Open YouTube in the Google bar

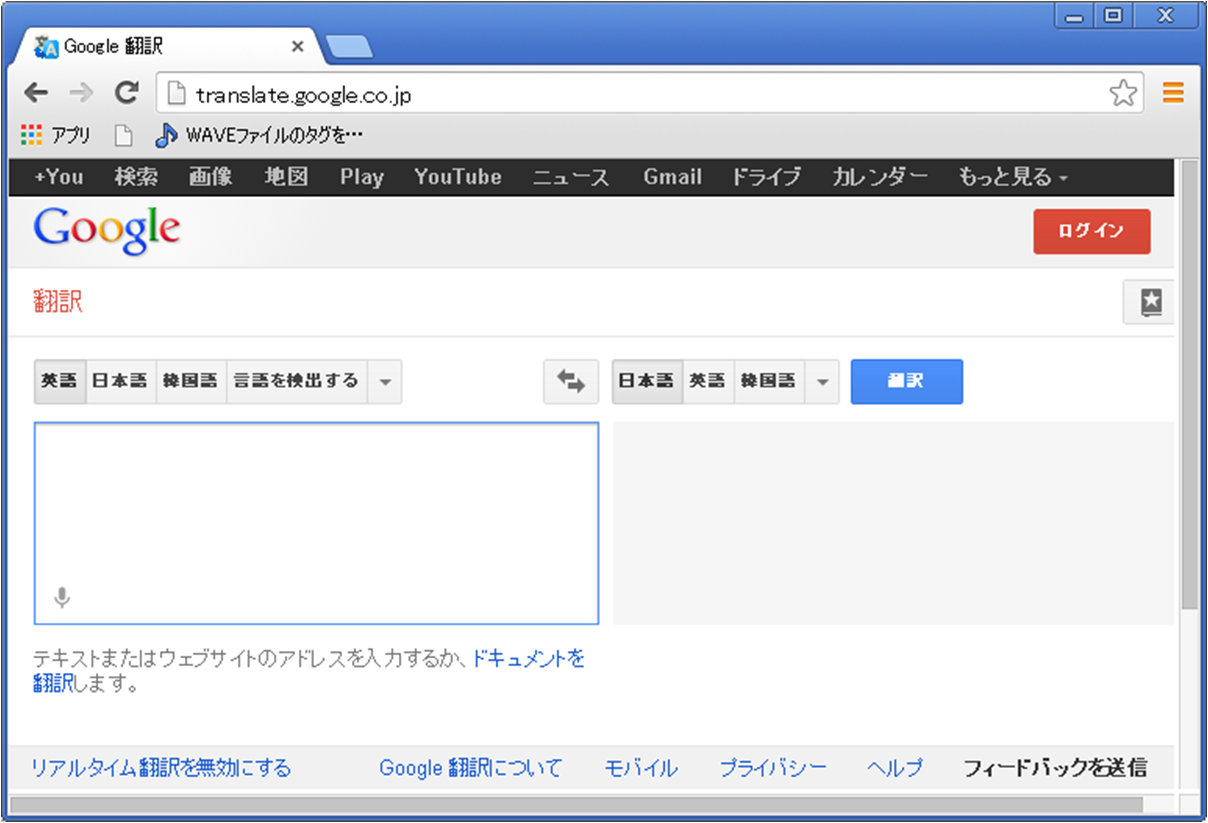click(x=458, y=177)
